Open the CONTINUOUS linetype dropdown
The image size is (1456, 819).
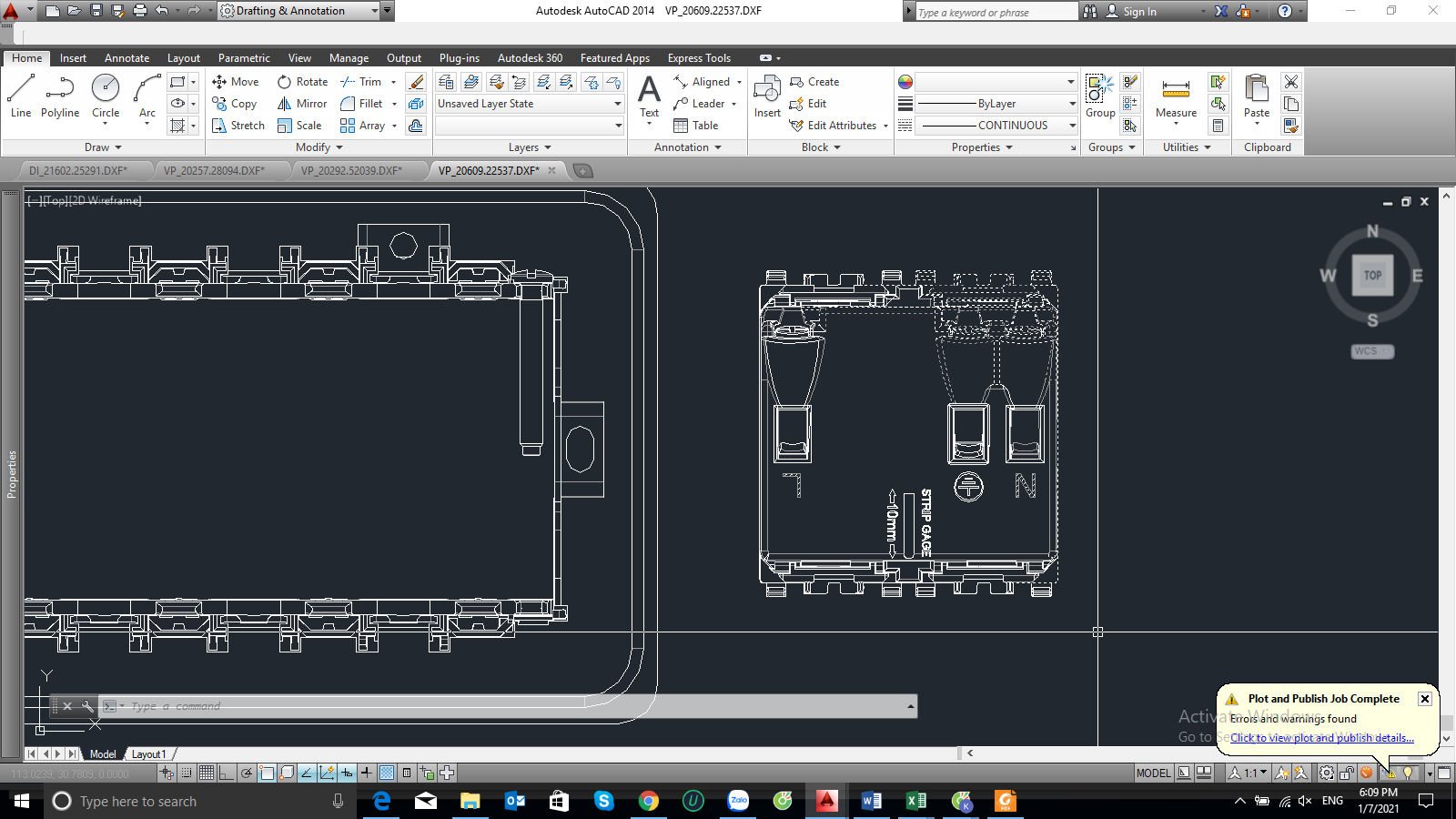point(996,126)
